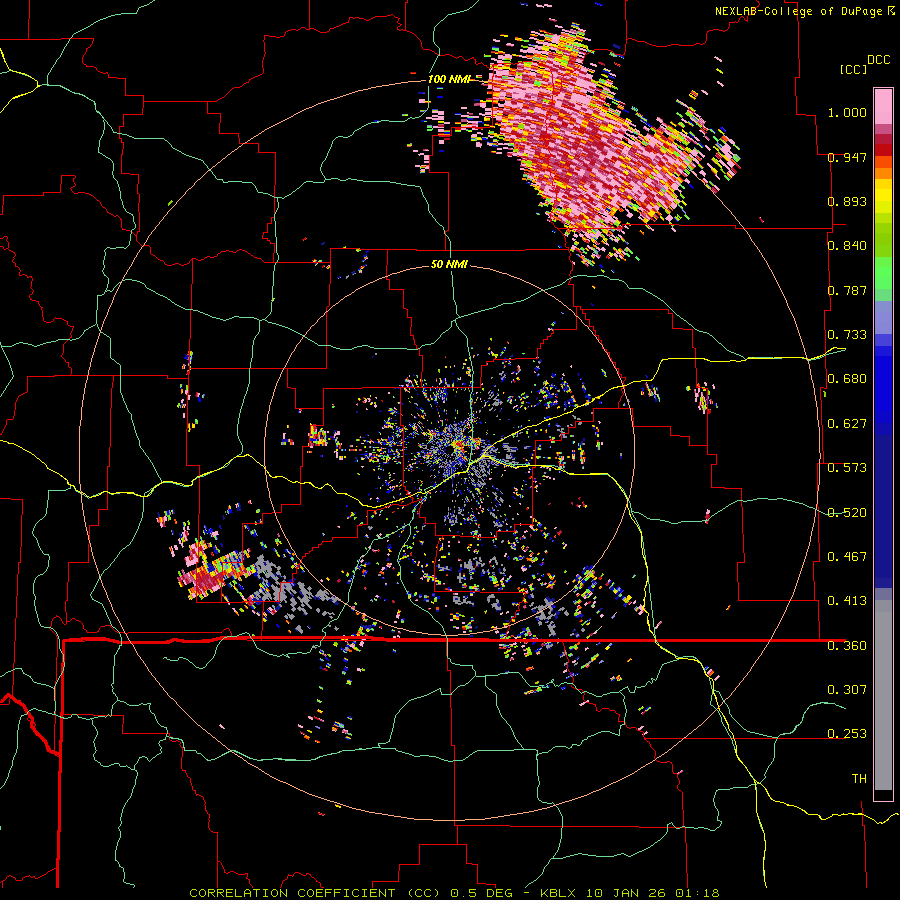Pick the bright green segment of the color bar
The height and width of the screenshot is (900, 900).
coord(883,273)
